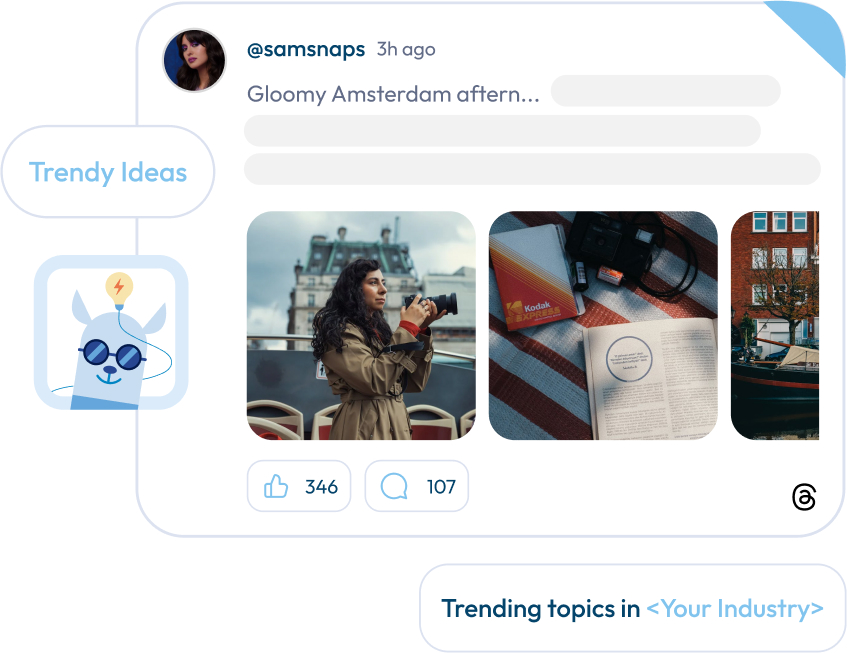
Task: Click the second gray placeholder text line
Action: (x=502, y=131)
